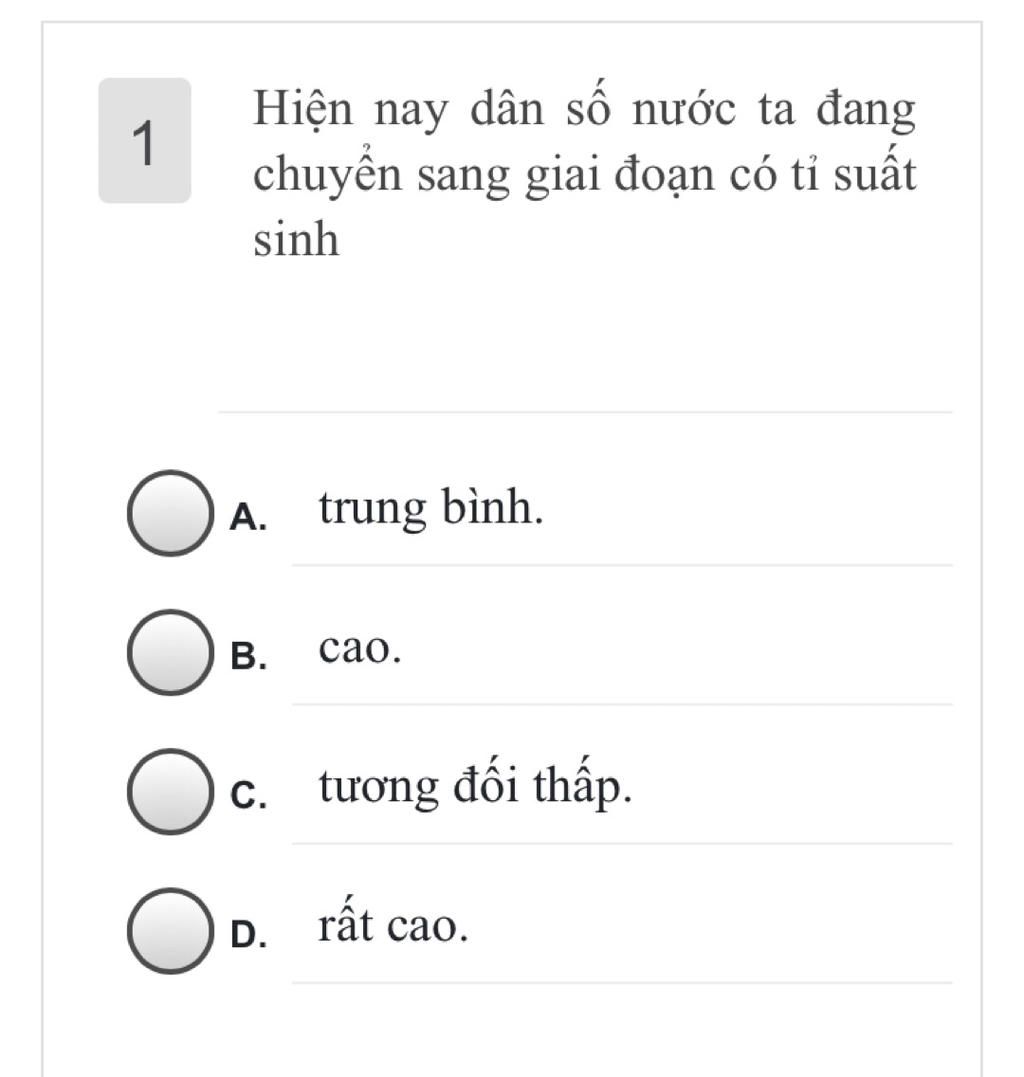Click the gray question number 1 badge
Image resolution: width=1024 pixels, height=1077 pixels.
click(144, 141)
